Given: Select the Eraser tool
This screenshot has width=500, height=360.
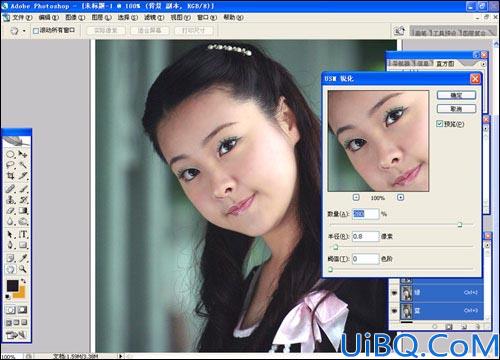Looking at the screenshot, I should (11, 211).
